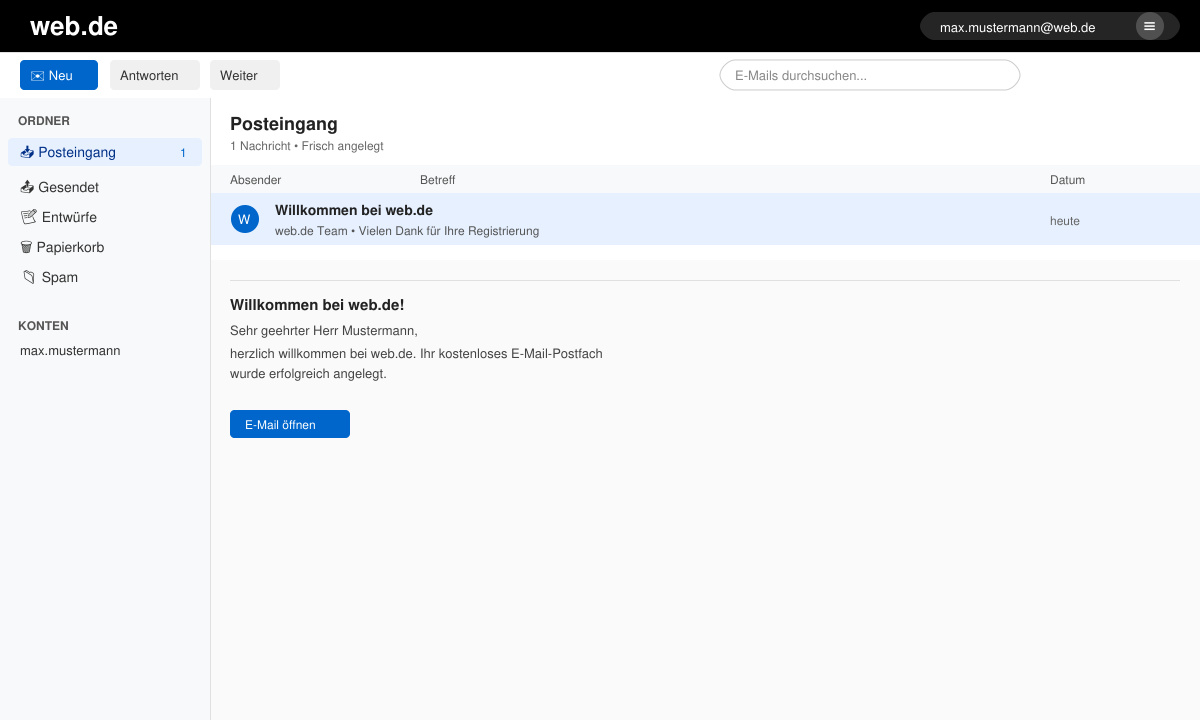
Task: Click the Gesendet outbox icon
Action: 27,187
